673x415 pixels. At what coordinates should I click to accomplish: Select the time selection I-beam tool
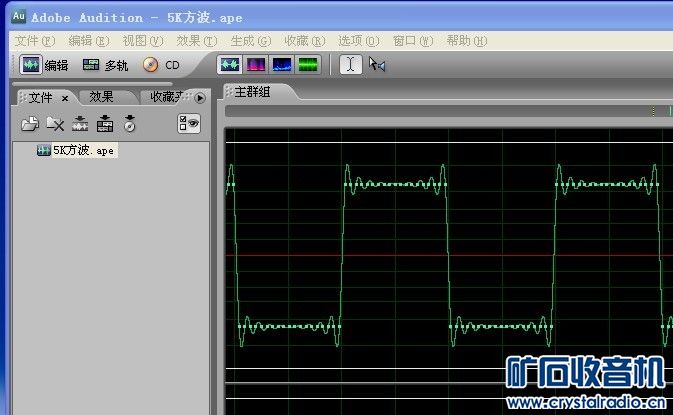pos(349,65)
